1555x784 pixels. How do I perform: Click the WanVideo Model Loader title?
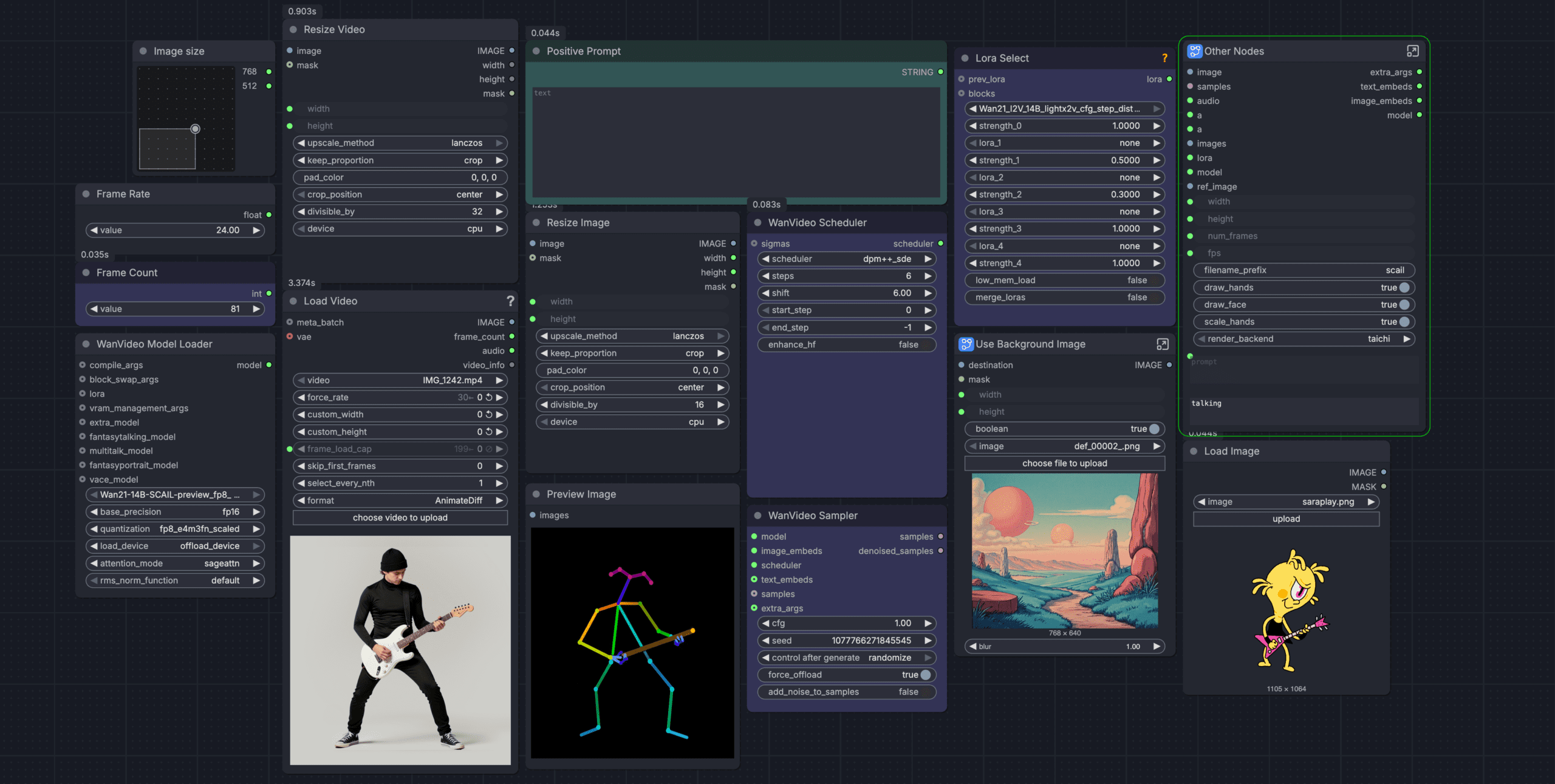click(x=154, y=344)
